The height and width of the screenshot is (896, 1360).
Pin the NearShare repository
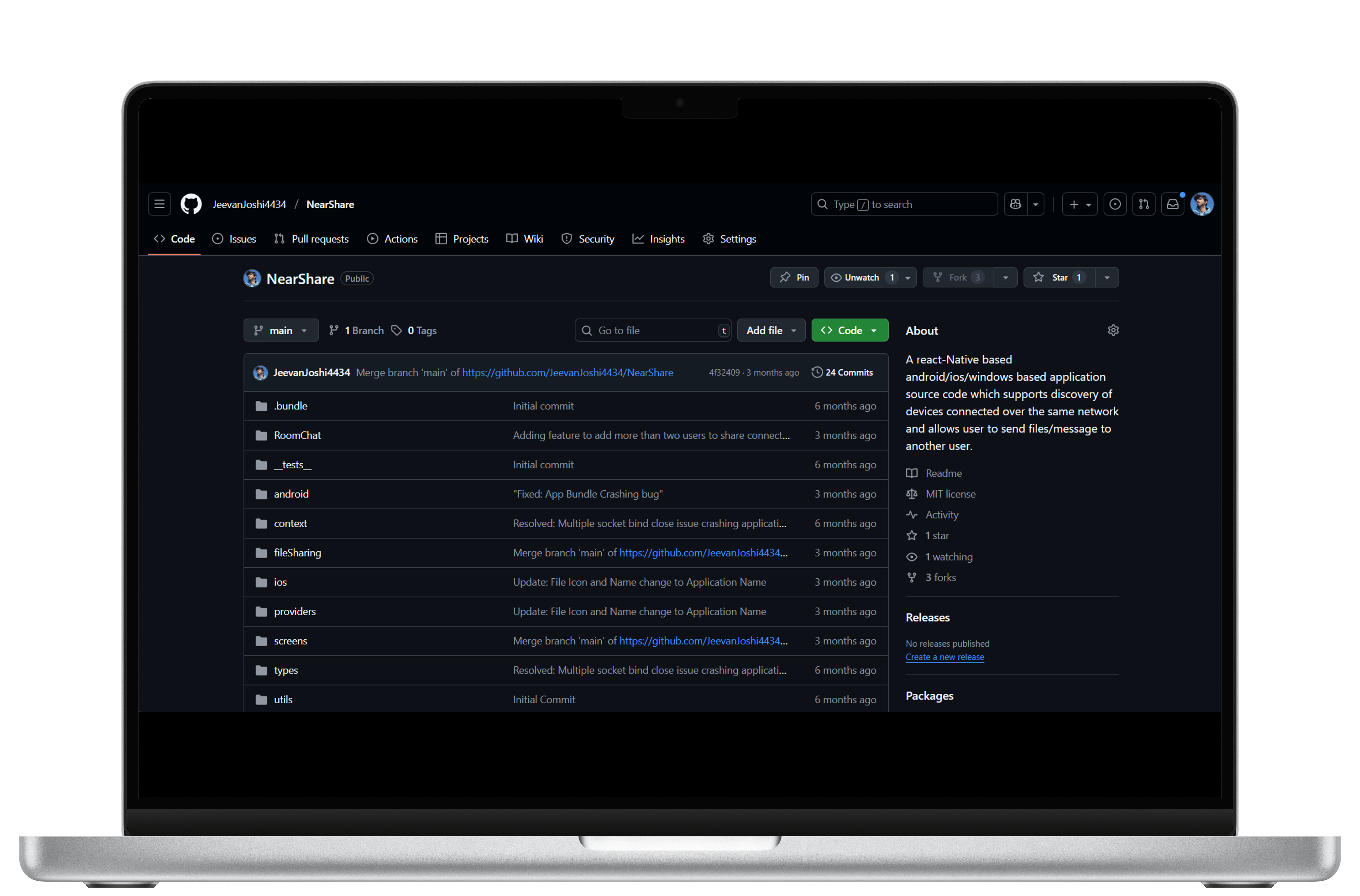(x=794, y=277)
